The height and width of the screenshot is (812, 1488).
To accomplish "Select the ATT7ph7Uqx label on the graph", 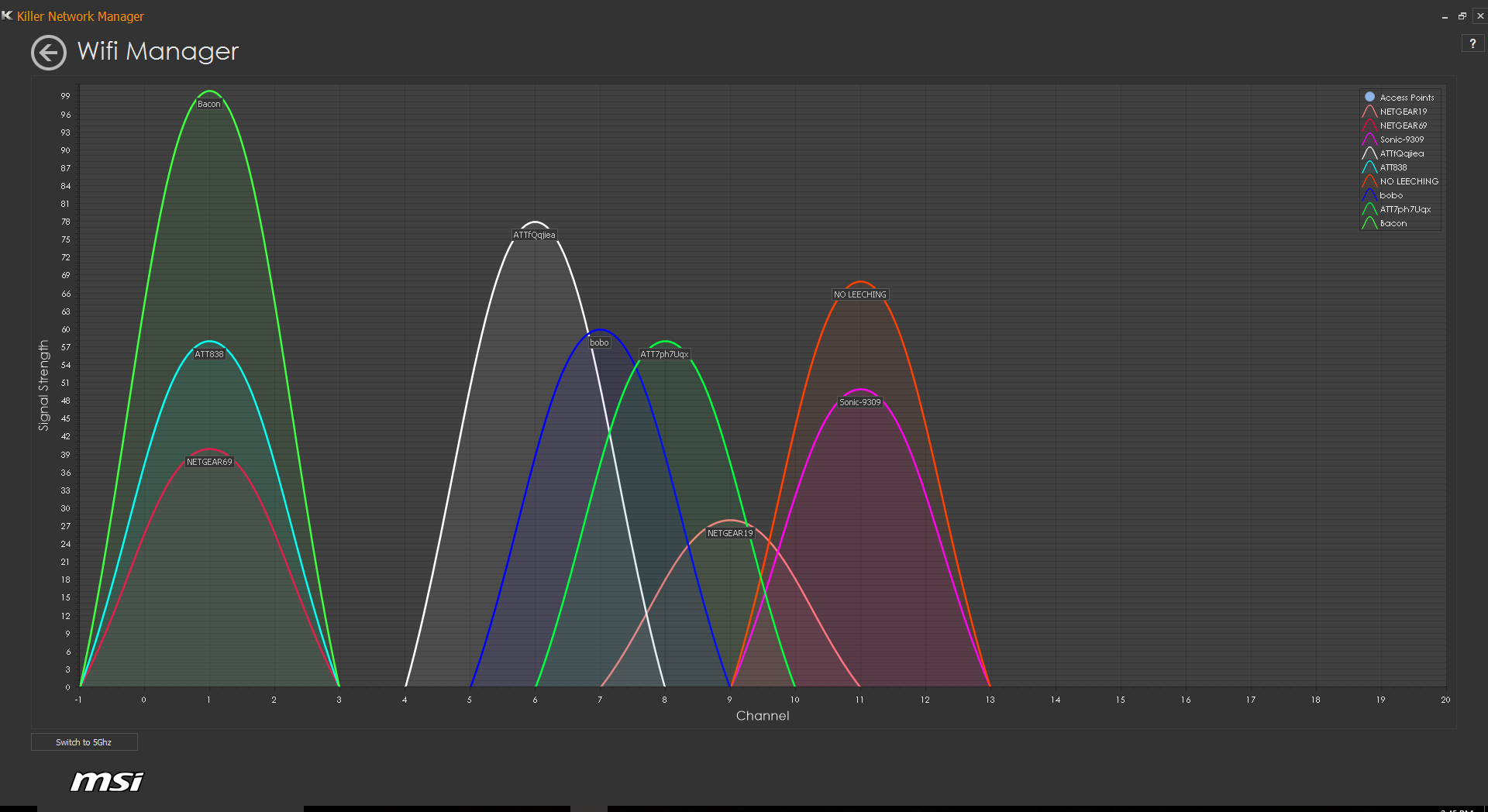I will tap(664, 354).
